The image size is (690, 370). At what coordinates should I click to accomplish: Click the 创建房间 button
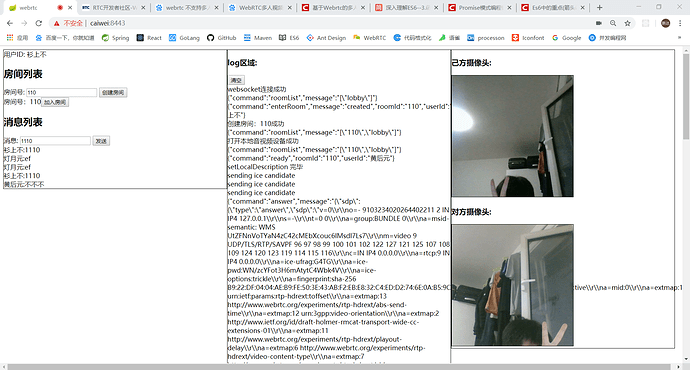click(x=113, y=92)
